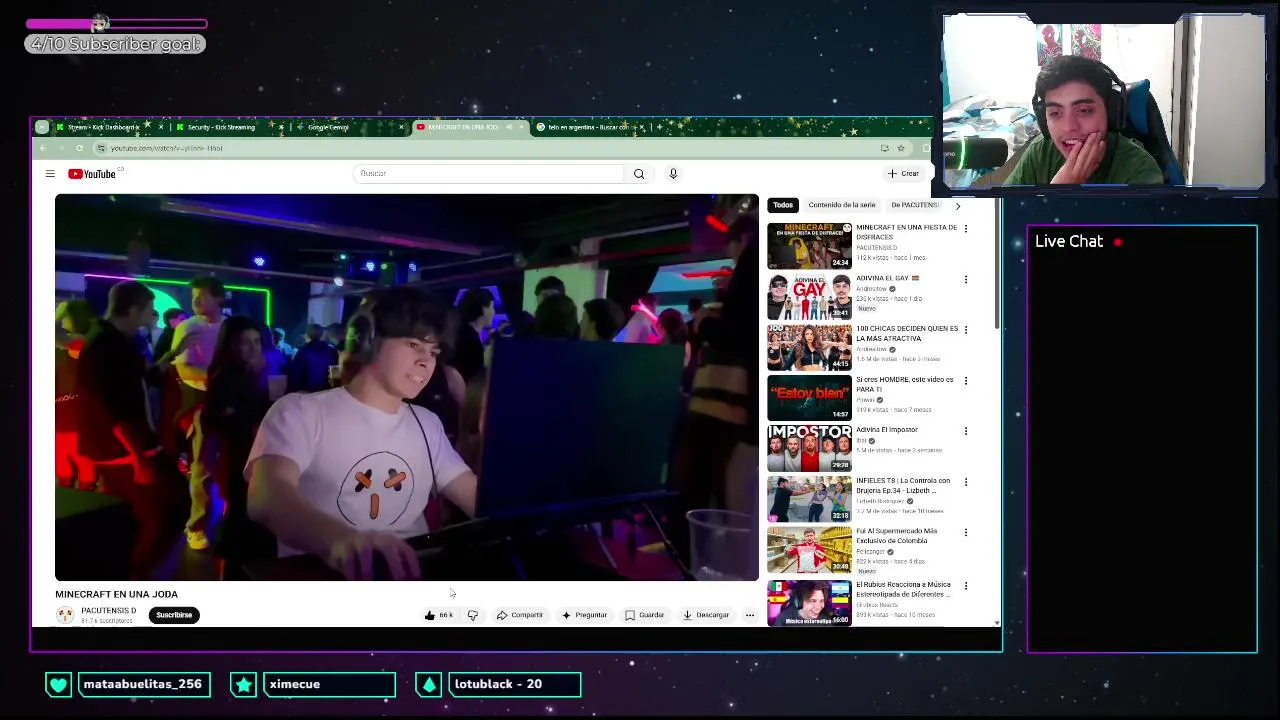Open options for Fui Al Supermercado video

tap(965, 533)
